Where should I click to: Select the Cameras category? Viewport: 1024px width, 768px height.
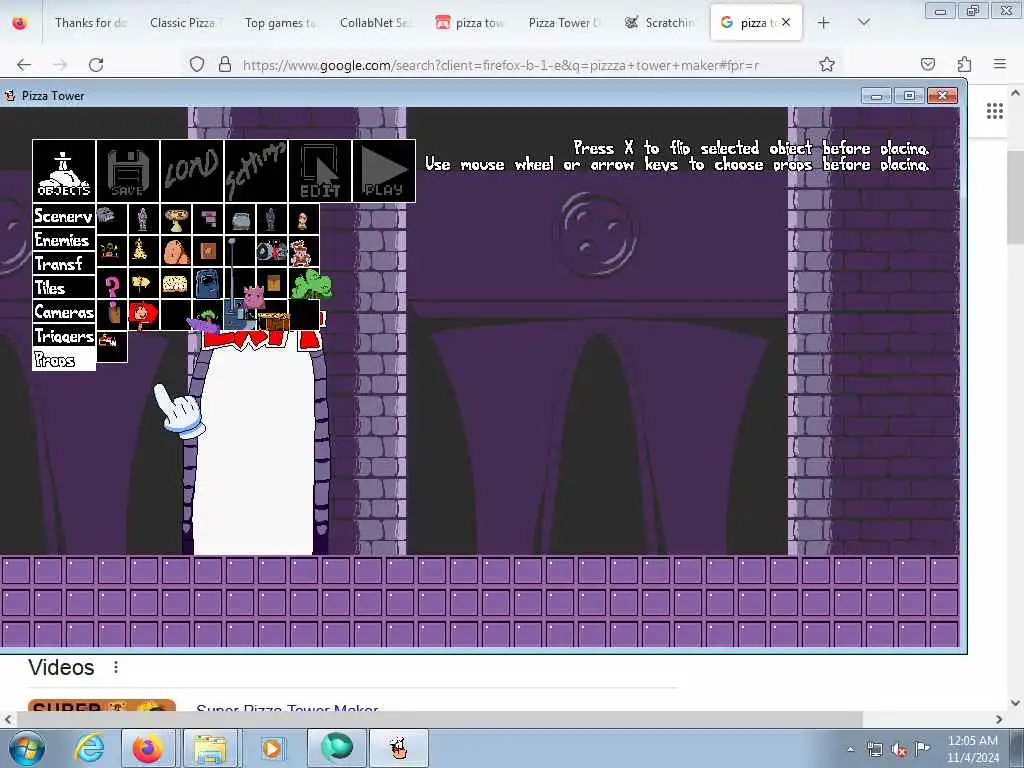[x=64, y=312]
